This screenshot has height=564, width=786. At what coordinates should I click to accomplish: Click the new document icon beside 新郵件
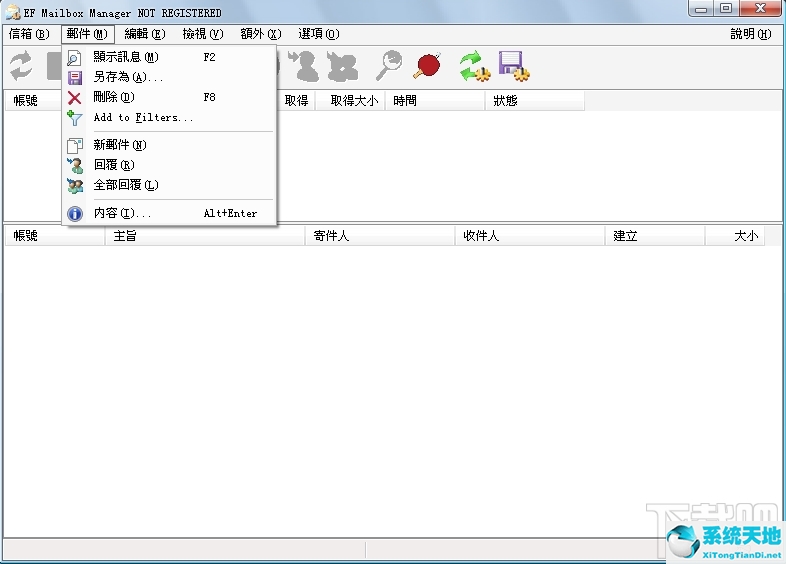(75, 146)
